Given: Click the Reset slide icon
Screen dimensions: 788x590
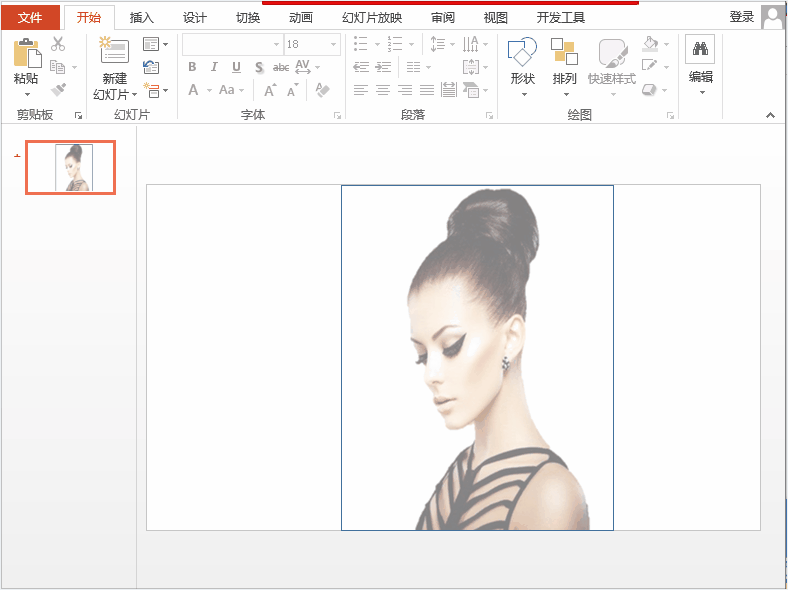Looking at the screenshot, I should pos(151,67).
